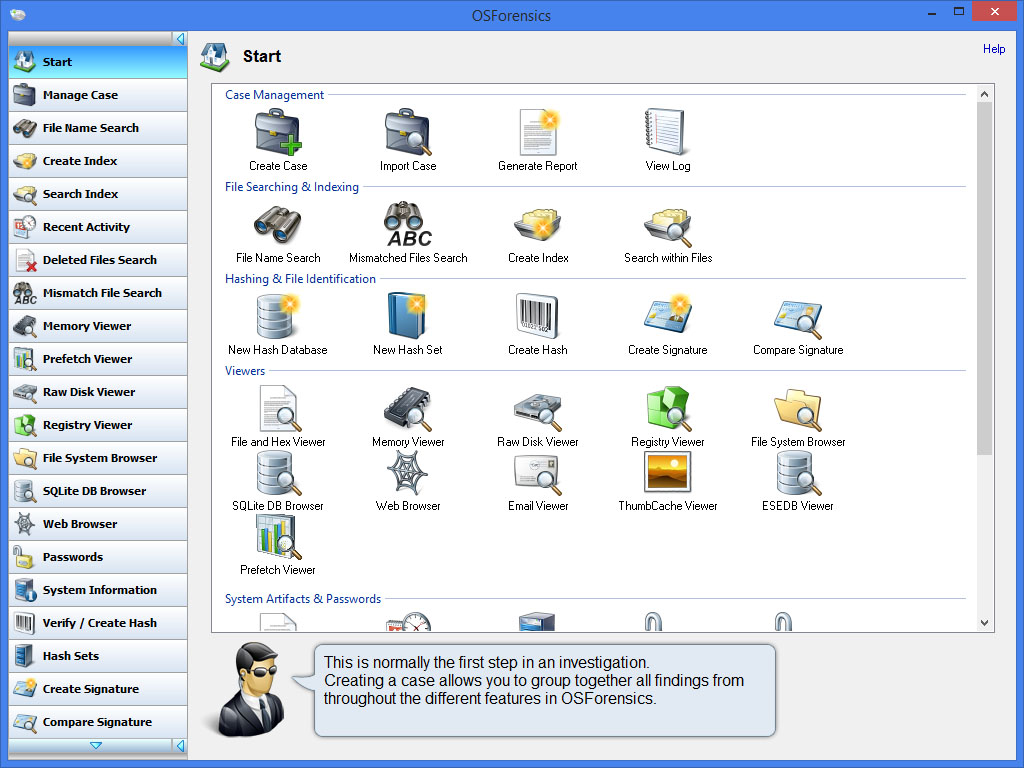Viewport: 1024px width, 768px height.
Task: Switch to Search Index in sidebar
Action: click(x=98, y=194)
